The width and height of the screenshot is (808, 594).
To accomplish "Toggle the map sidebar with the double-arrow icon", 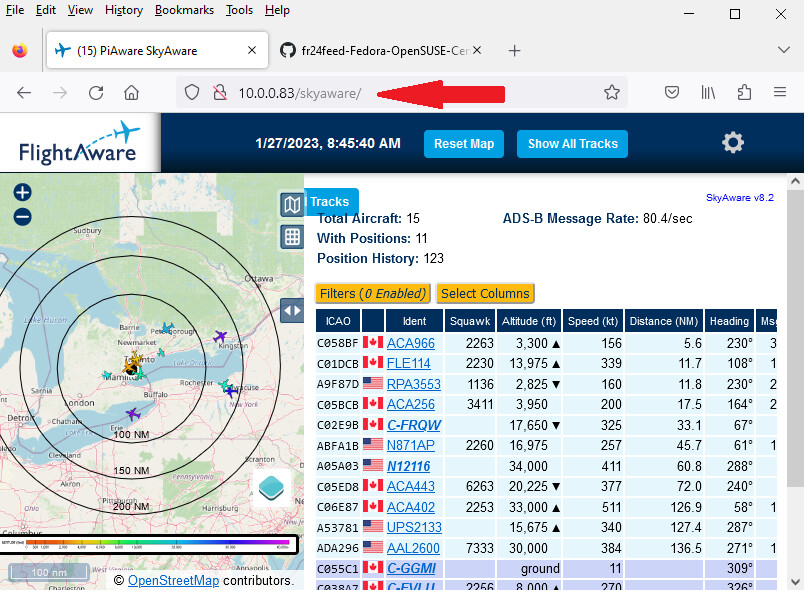I will pyautogui.click(x=292, y=311).
